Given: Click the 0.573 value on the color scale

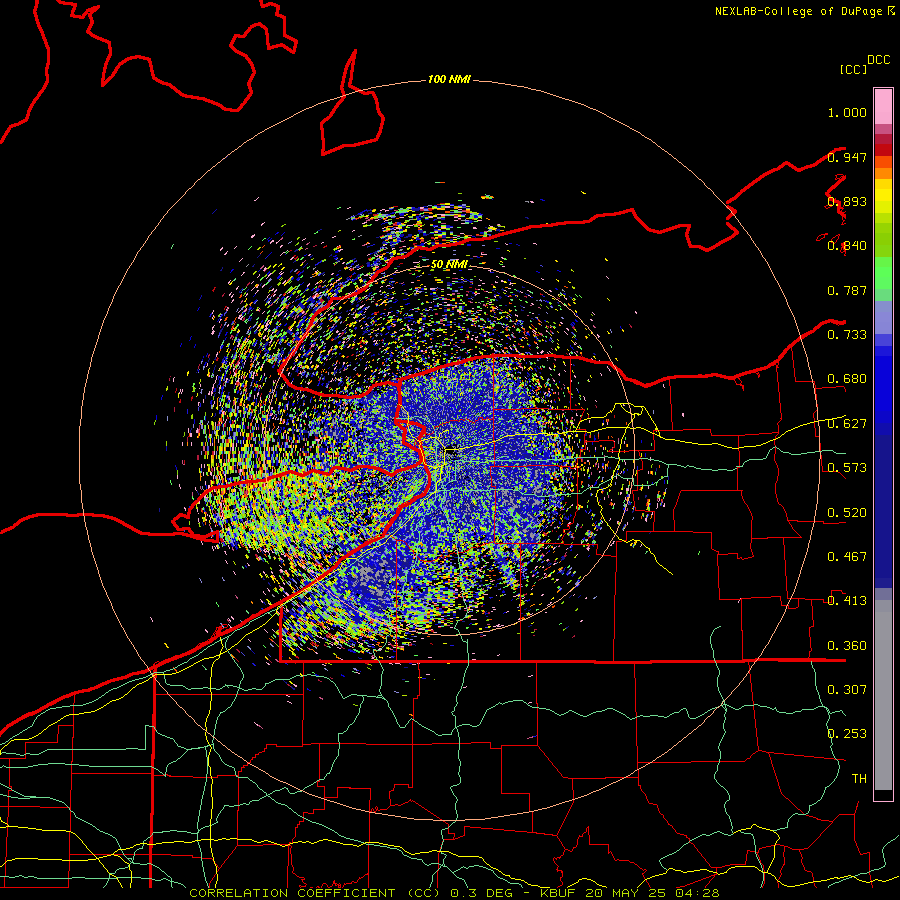Looking at the screenshot, I should click(847, 468).
